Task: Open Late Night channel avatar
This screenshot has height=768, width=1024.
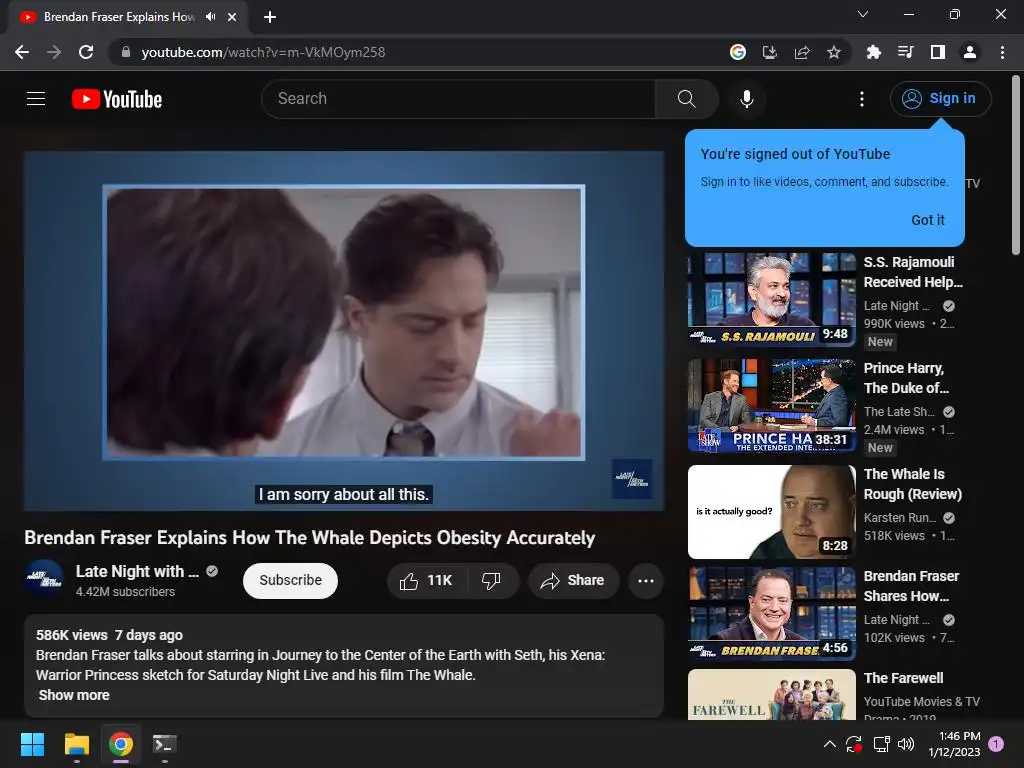Action: [x=44, y=580]
